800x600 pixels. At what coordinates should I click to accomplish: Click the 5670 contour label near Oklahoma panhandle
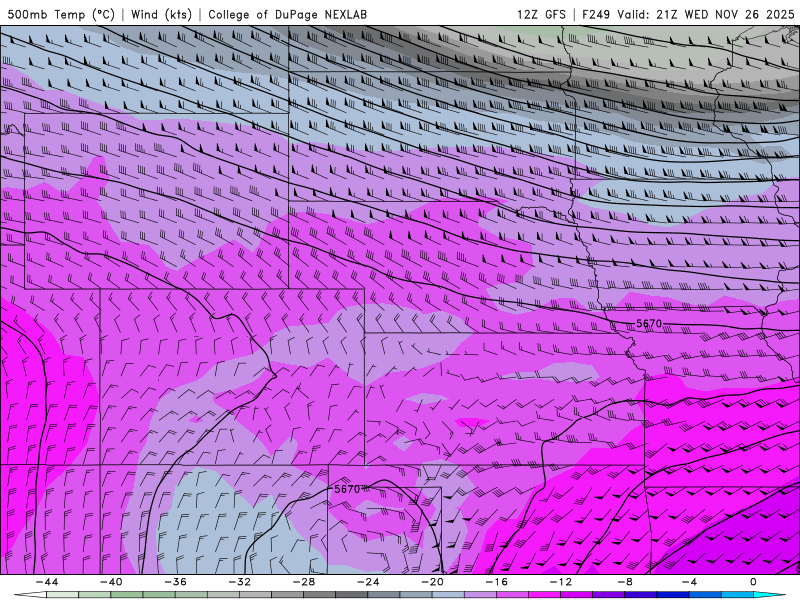[x=347, y=489]
